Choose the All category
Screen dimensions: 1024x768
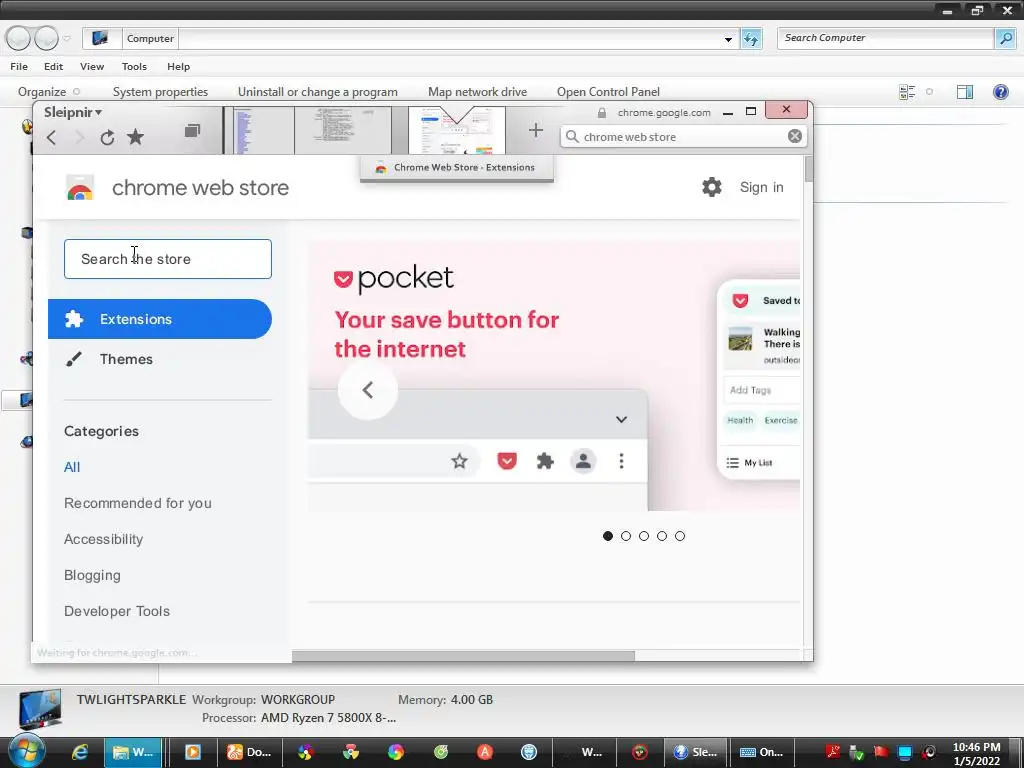tap(72, 467)
